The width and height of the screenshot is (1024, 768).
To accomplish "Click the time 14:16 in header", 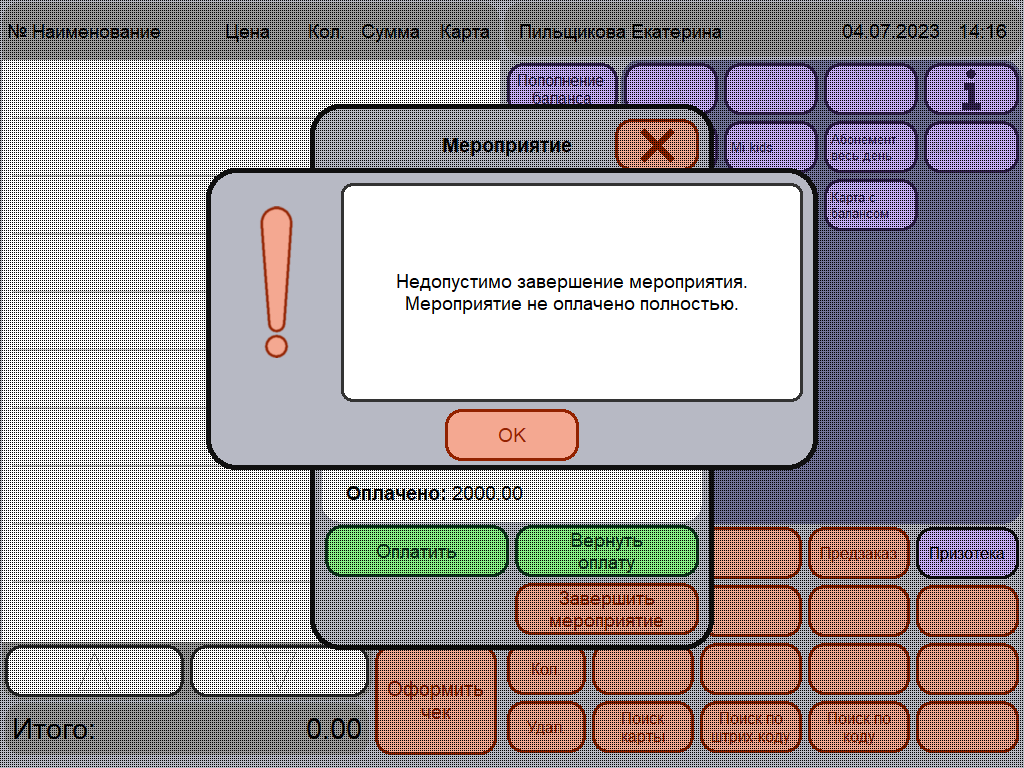I will [983, 31].
